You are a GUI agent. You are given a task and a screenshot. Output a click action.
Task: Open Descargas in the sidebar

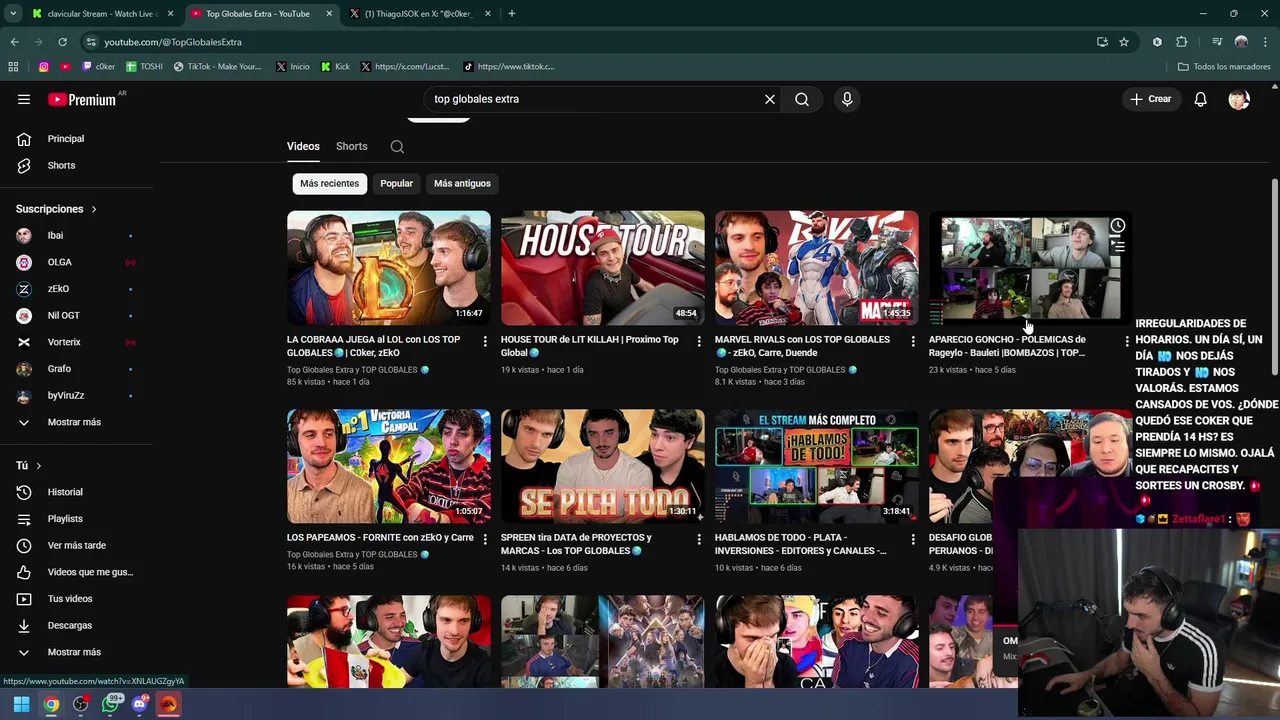[72, 625]
